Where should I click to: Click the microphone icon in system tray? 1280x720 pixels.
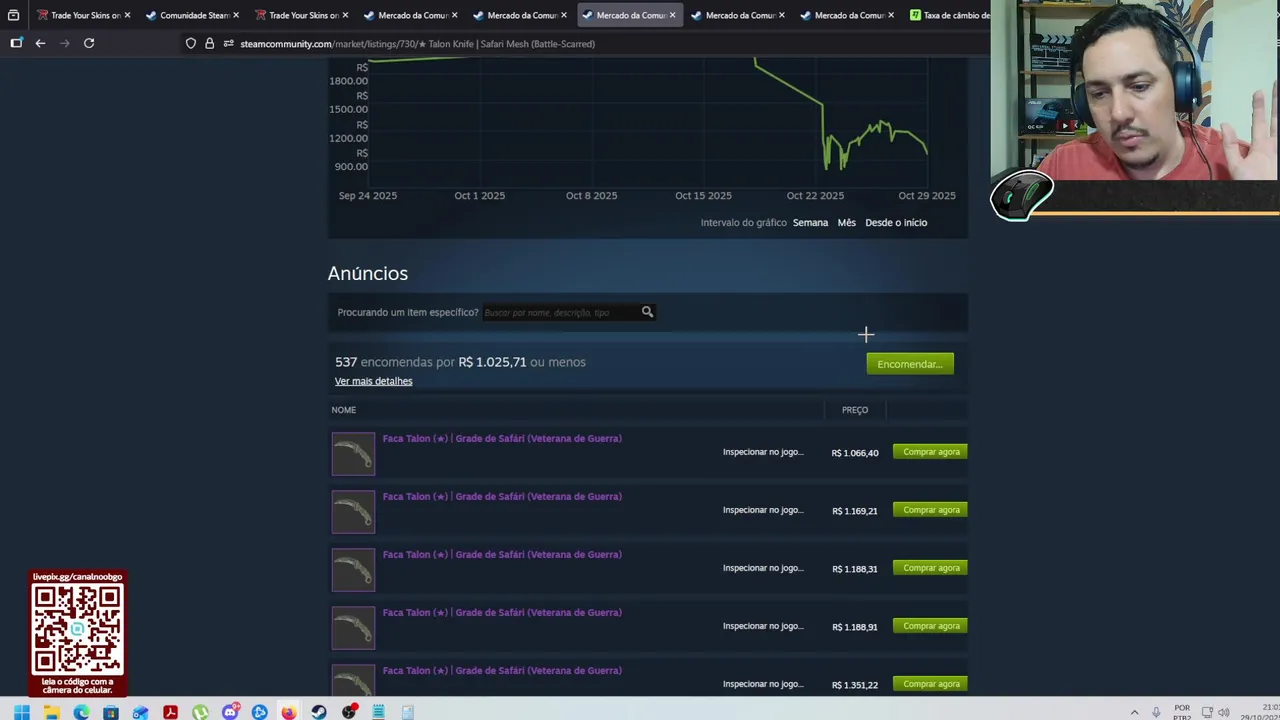point(1156,712)
